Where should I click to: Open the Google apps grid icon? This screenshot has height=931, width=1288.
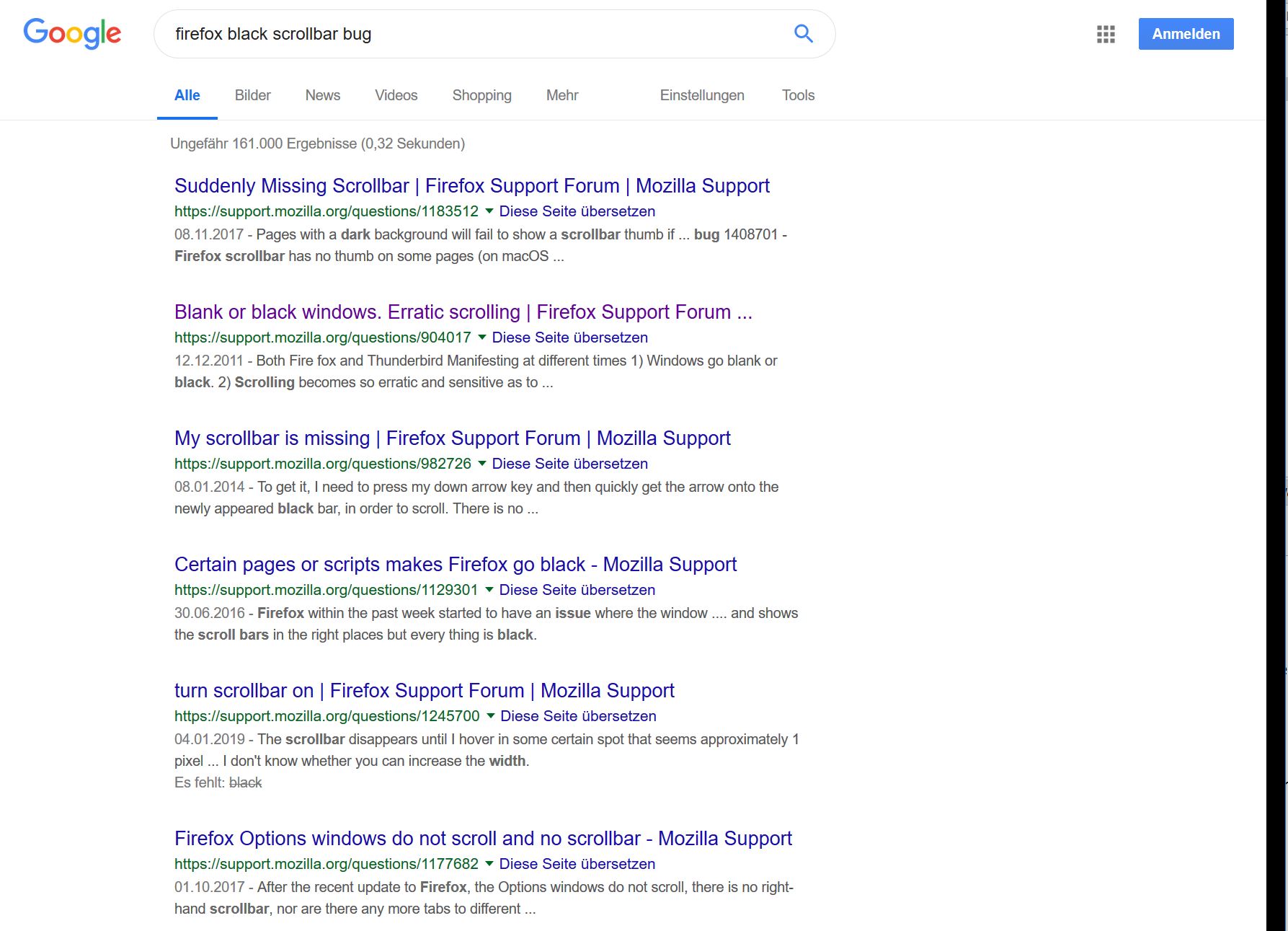pos(1106,34)
